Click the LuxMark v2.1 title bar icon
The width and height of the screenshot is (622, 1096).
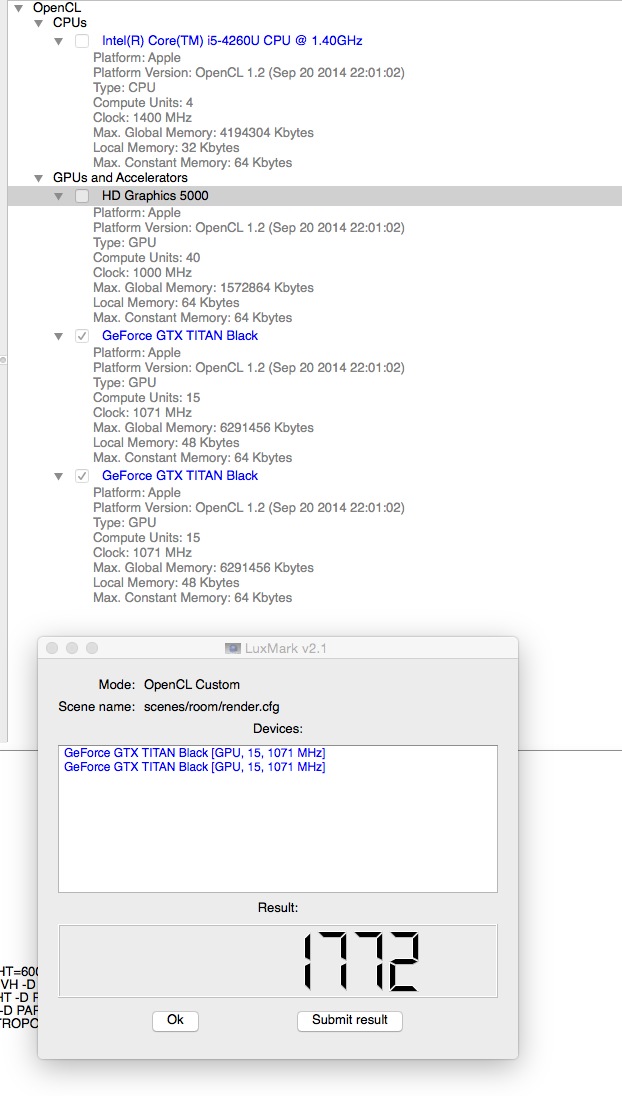pos(233,649)
